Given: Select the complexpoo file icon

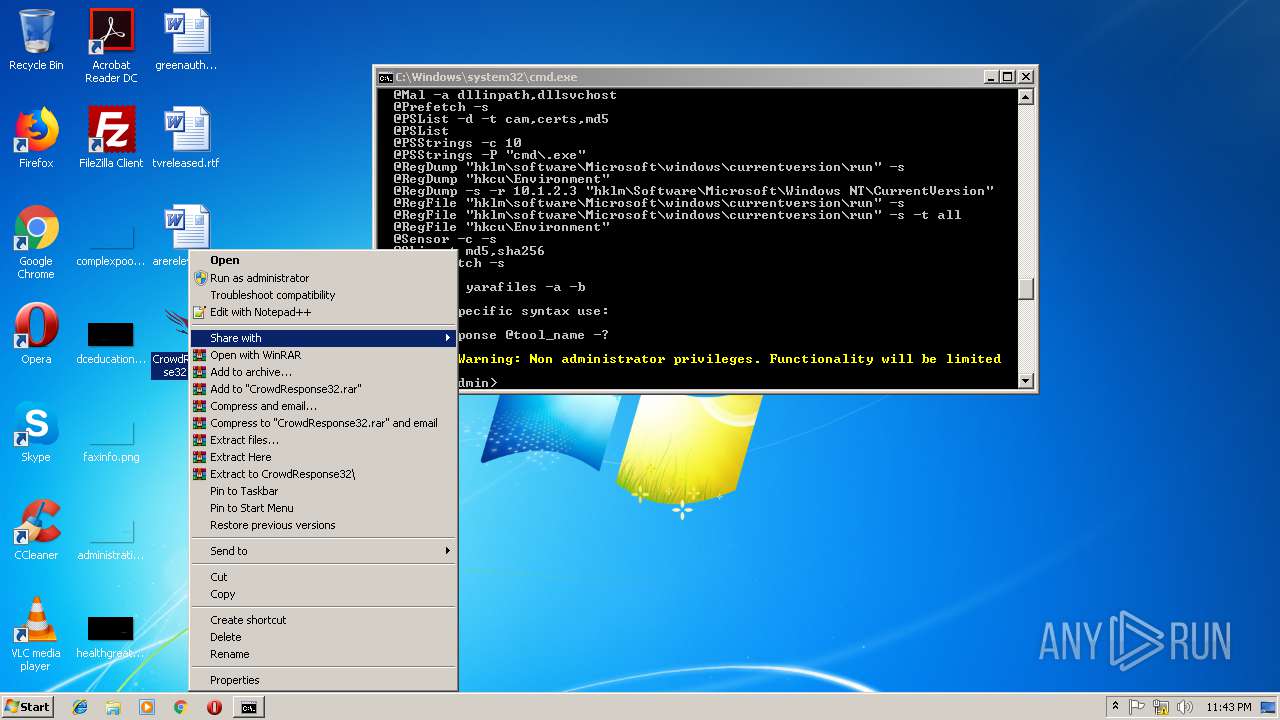Looking at the screenshot, I should [111, 242].
